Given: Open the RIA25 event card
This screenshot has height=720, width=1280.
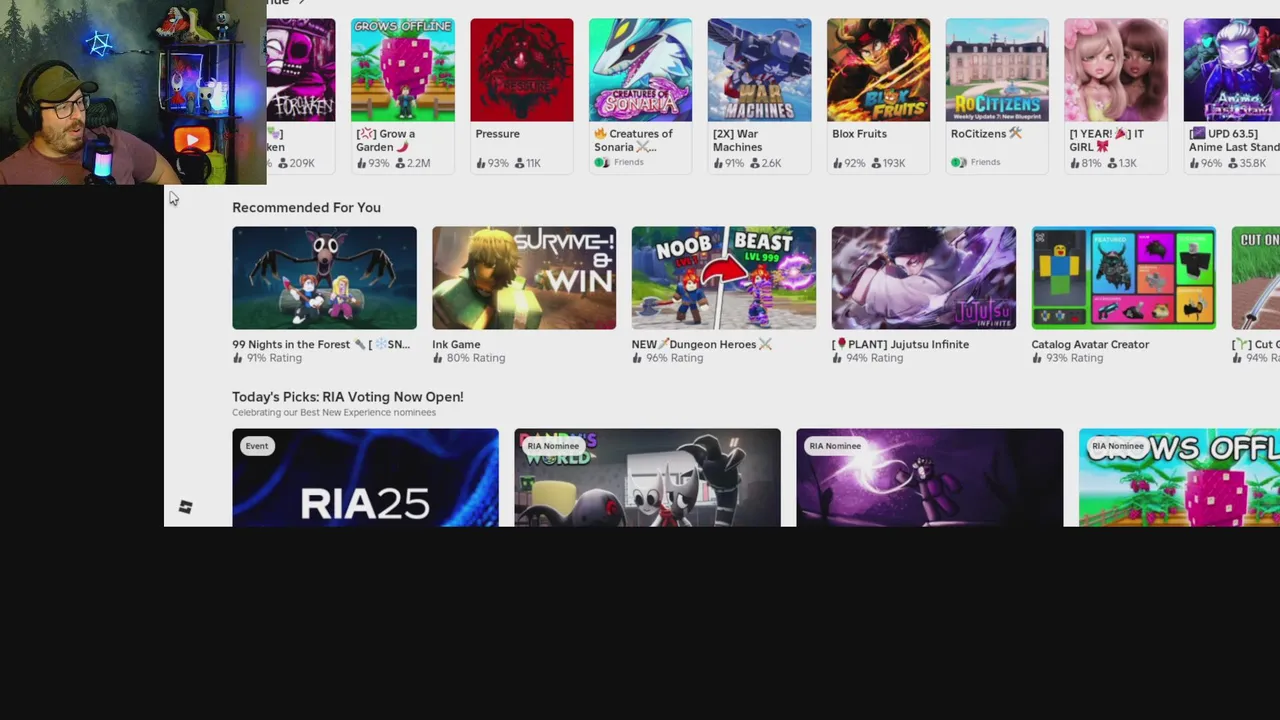Looking at the screenshot, I should coord(365,478).
